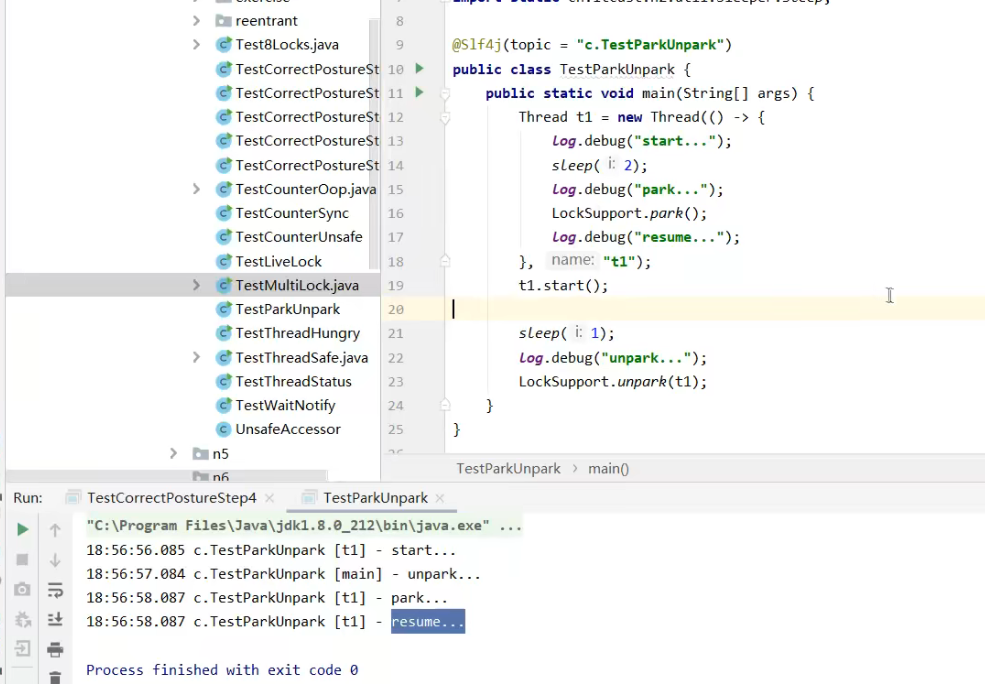The width and height of the screenshot is (985, 684).
Task: Click the green Rerun button in Run panel
Action: pos(22,529)
